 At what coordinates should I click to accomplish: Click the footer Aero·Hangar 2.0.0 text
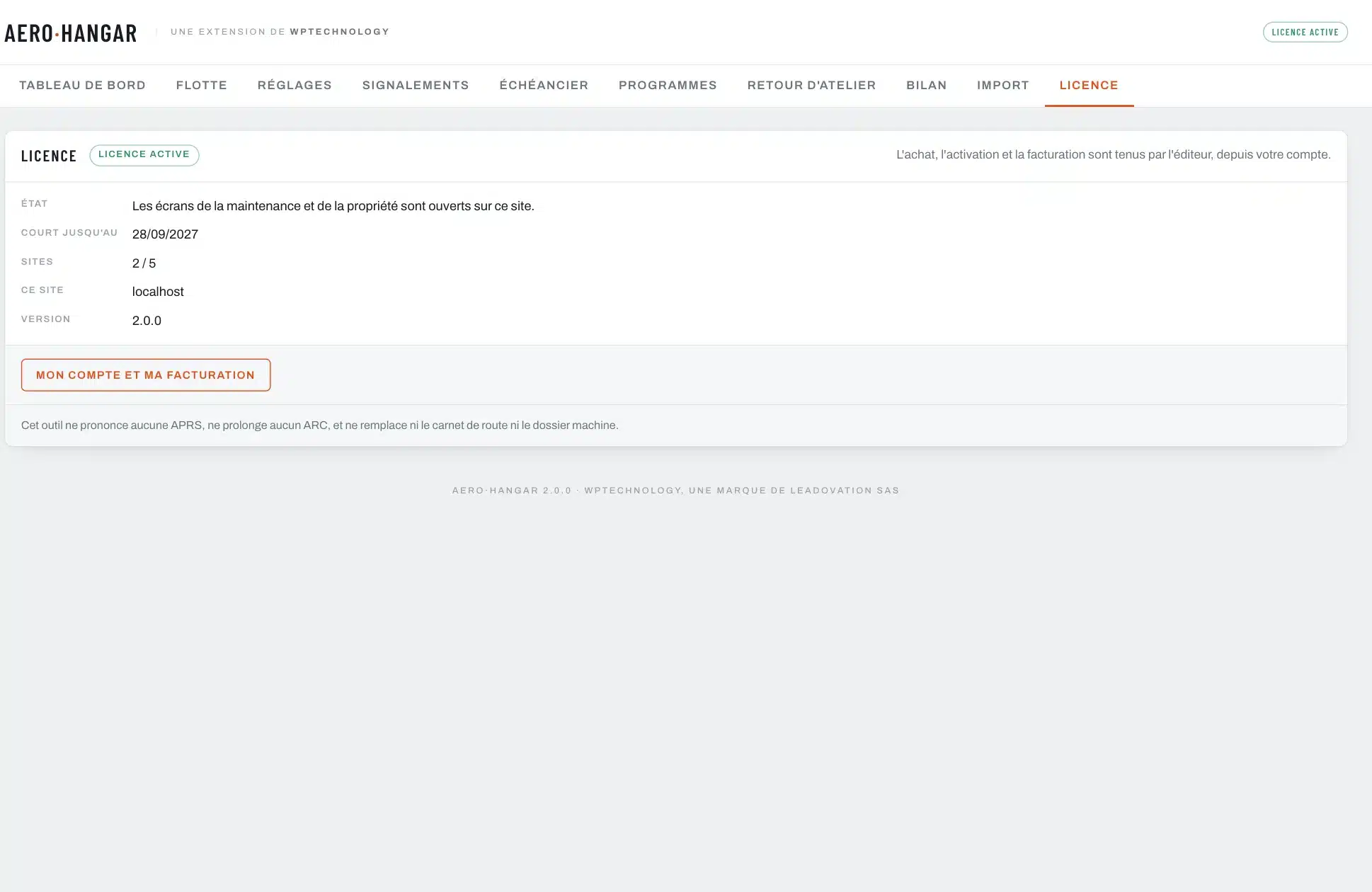pos(675,491)
